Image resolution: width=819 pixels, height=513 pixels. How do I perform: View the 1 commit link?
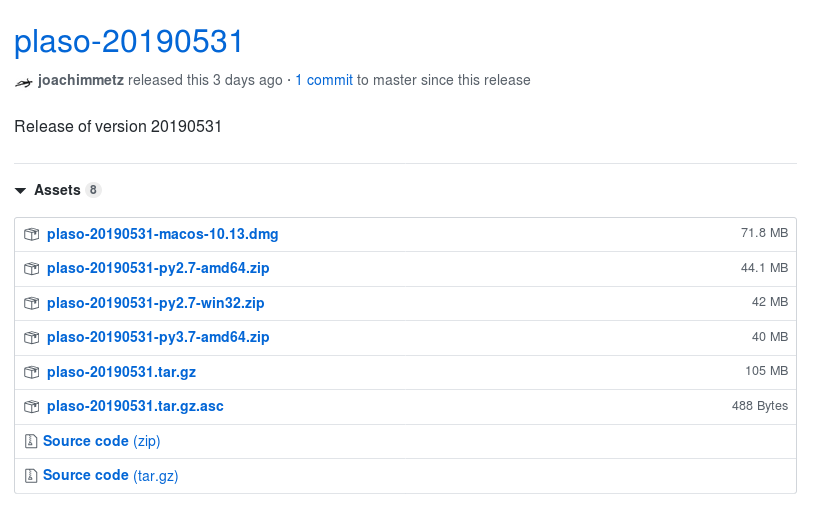click(324, 80)
